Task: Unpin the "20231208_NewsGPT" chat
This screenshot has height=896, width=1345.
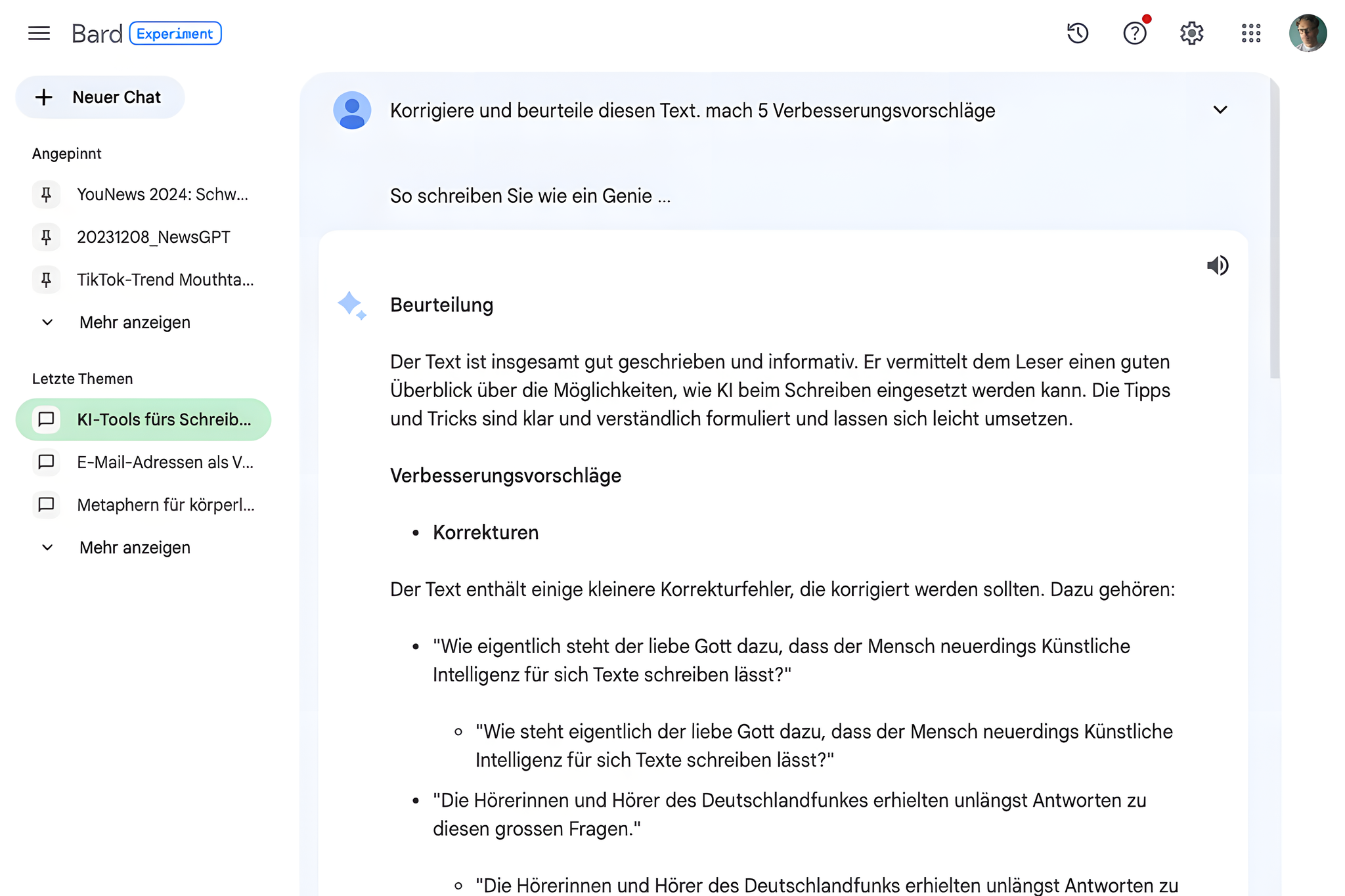Action: (x=46, y=237)
